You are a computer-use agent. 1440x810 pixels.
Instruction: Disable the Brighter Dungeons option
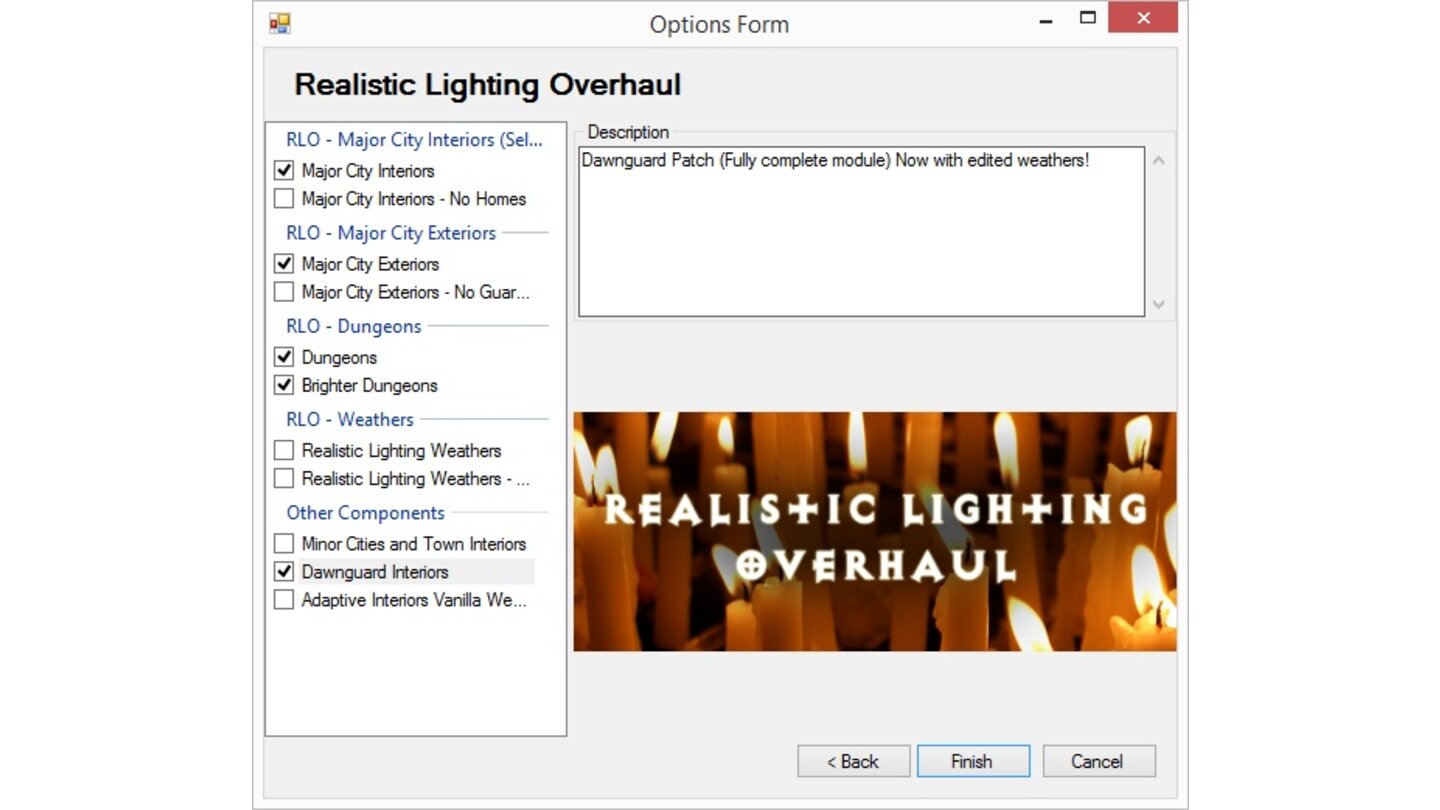(284, 385)
